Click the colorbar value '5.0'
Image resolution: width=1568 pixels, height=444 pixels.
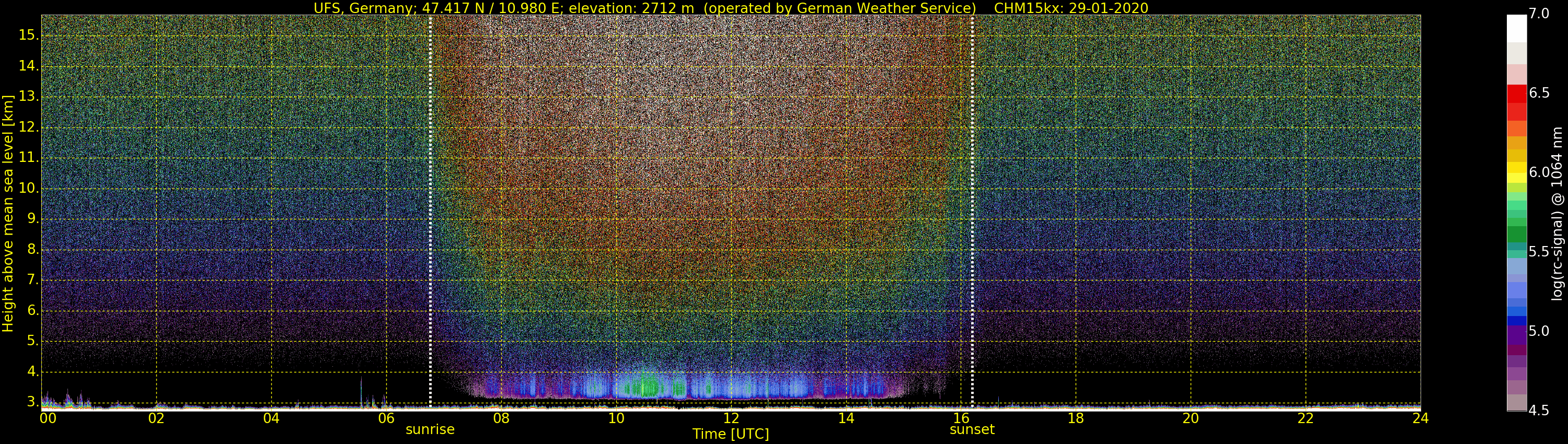(1539, 332)
